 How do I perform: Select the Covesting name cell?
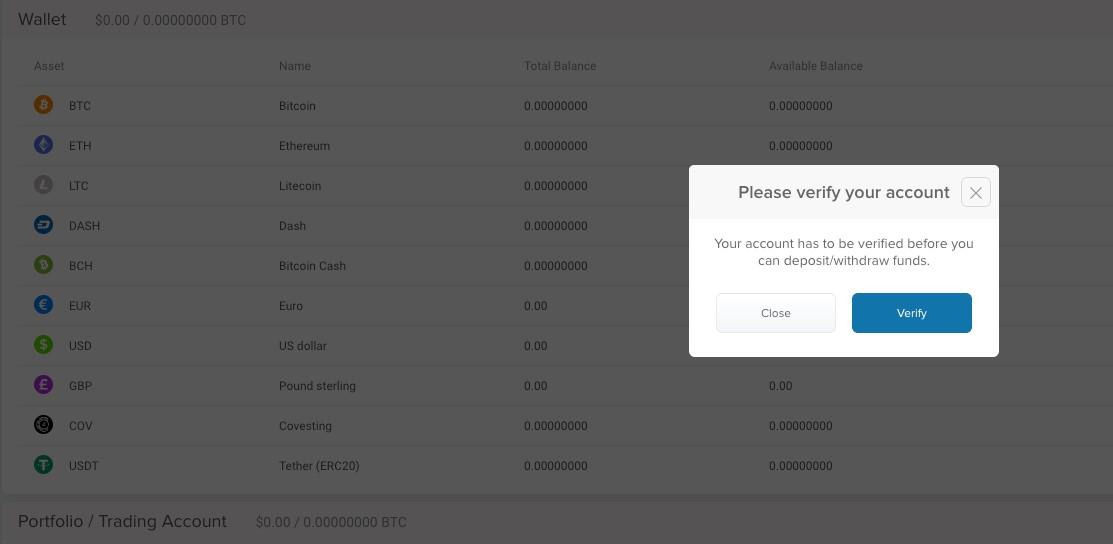coord(305,426)
